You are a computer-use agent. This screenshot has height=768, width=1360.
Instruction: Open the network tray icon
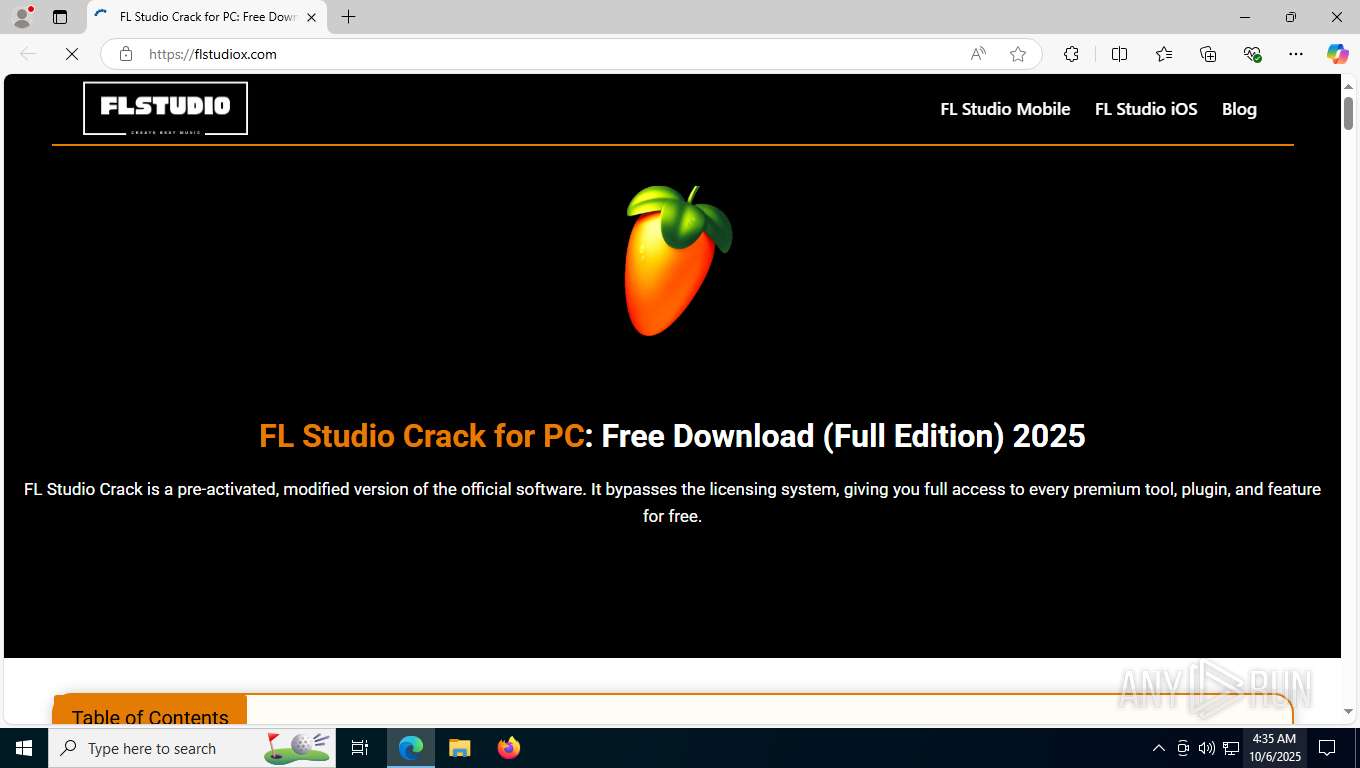tap(1231, 748)
